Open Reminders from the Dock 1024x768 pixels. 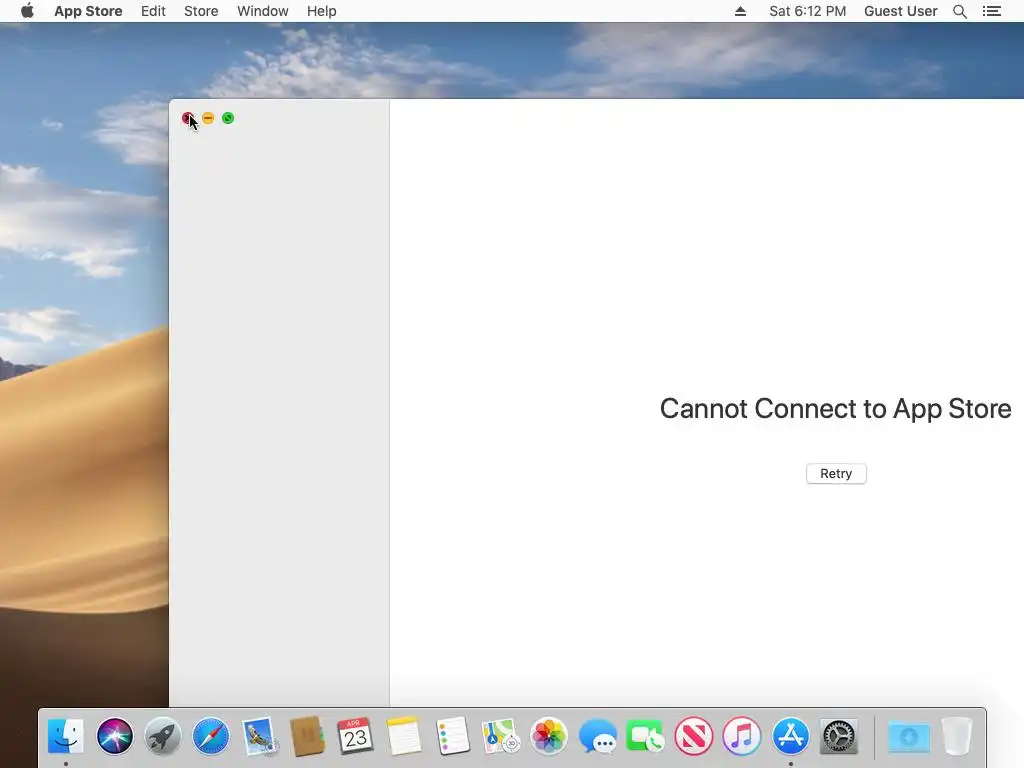[x=452, y=736]
